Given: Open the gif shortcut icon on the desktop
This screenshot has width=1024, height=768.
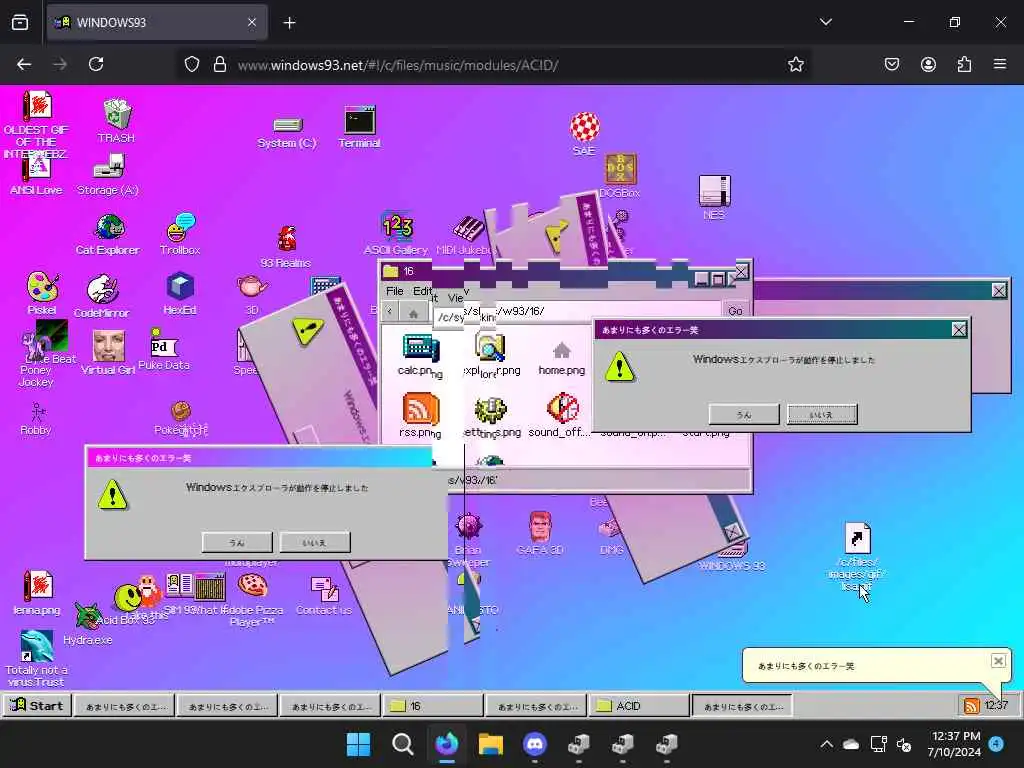Looking at the screenshot, I should [857, 556].
